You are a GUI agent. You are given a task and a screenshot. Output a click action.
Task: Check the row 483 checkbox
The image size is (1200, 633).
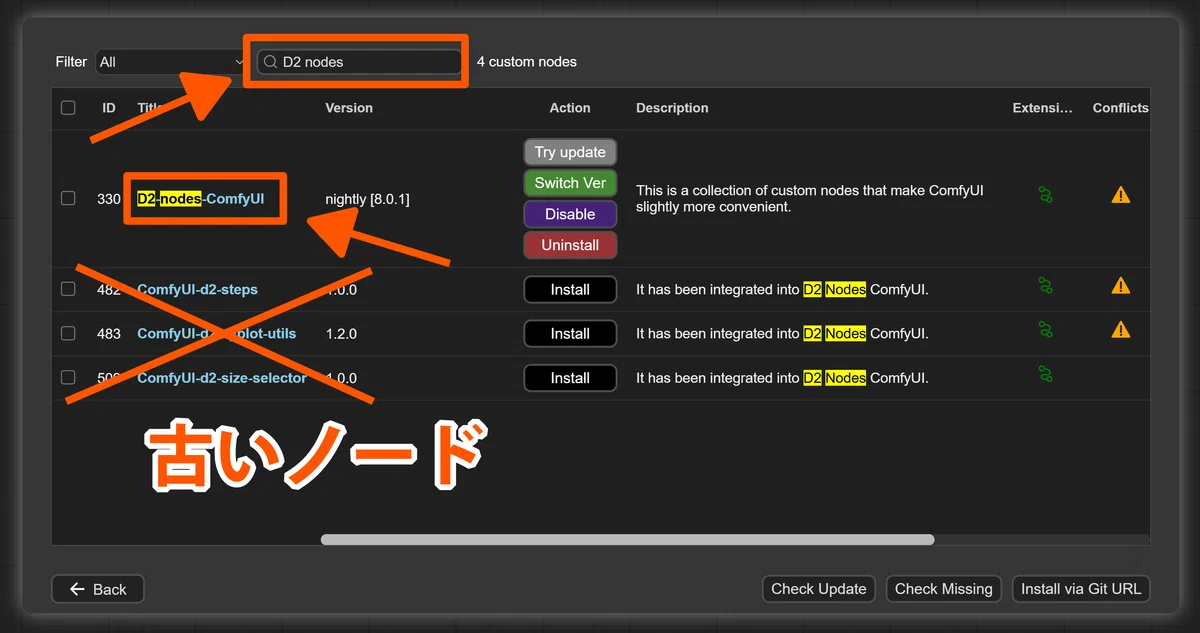[68, 333]
